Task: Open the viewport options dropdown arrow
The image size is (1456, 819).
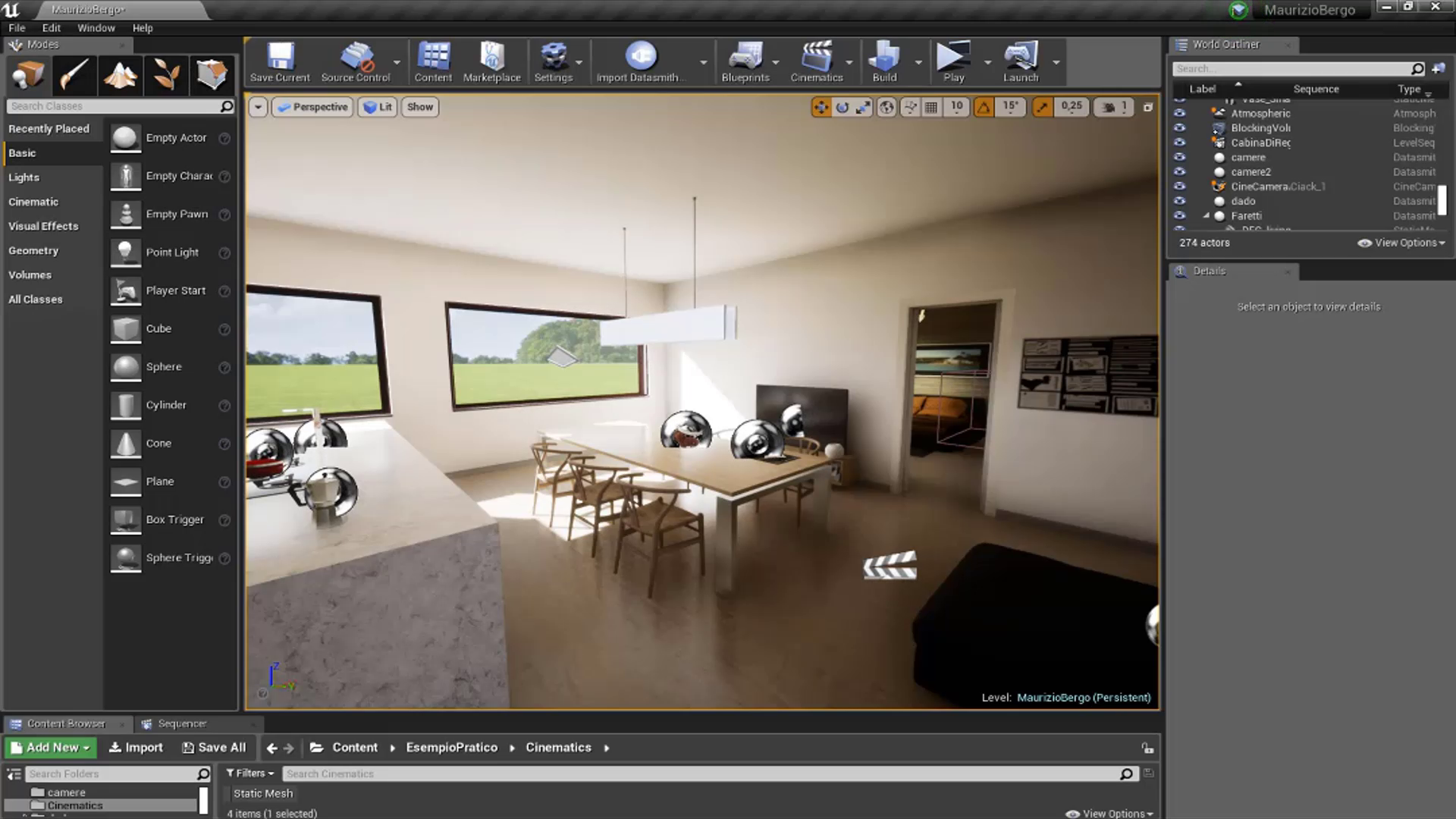Action: 258,108
